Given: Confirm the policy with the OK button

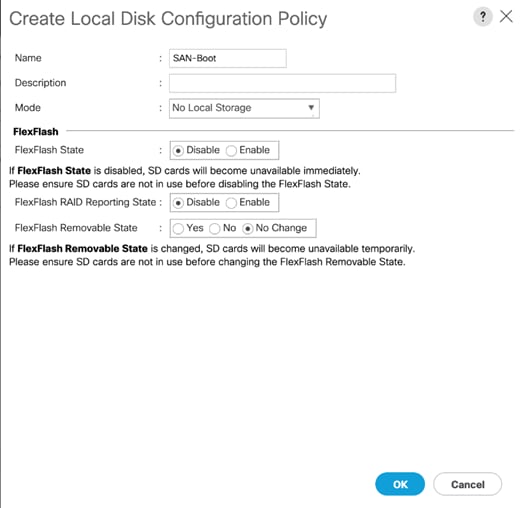Looking at the screenshot, I should (x=400, y=484).
